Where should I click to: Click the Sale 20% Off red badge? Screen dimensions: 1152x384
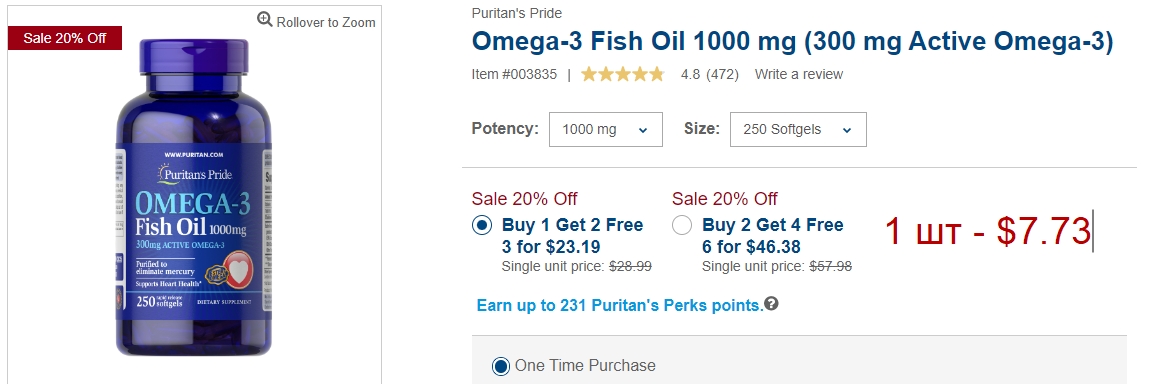point(65,38)
